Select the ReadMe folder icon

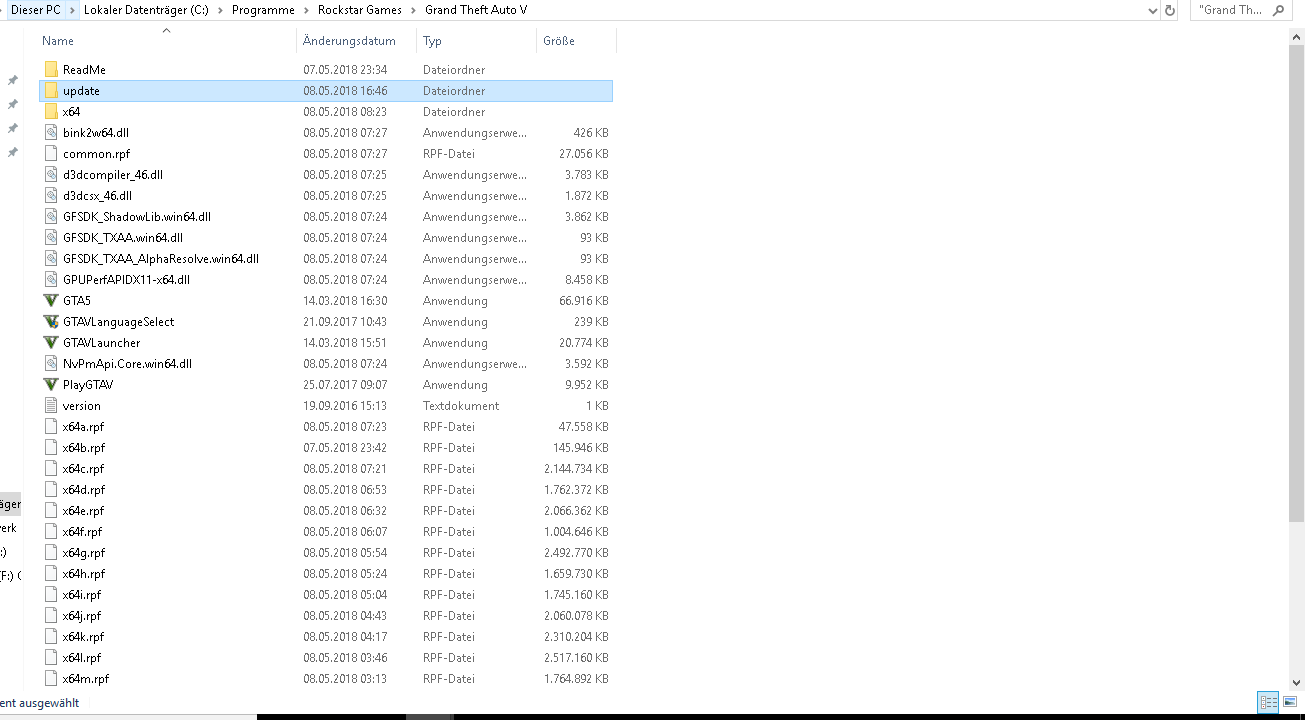tap(52, 69)
